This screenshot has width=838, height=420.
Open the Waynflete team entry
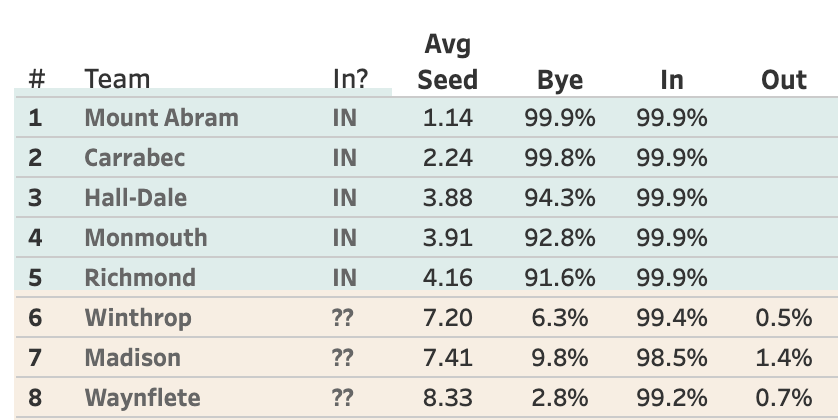click(143, 398)
